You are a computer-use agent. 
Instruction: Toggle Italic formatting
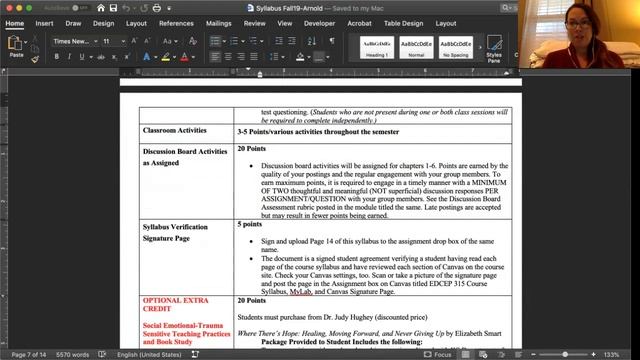click(69, 57)
